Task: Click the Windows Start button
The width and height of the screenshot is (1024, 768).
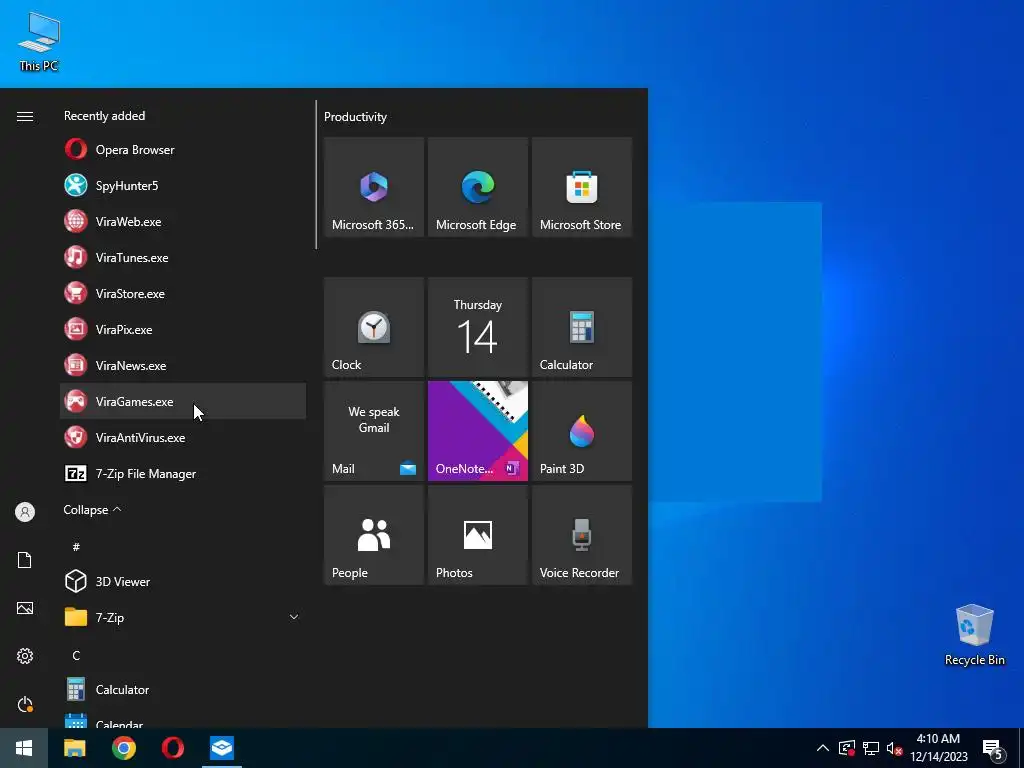Action: click(x=24, y=748)
